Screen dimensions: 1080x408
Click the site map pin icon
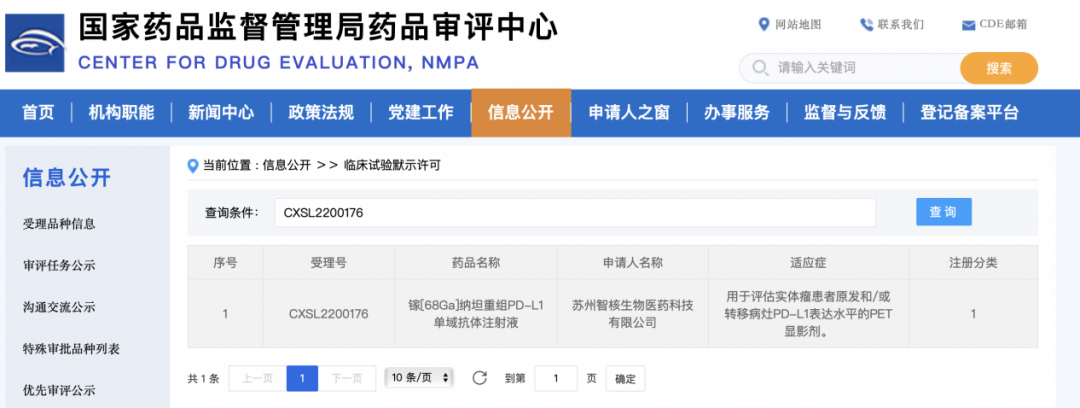click(763, 25)
